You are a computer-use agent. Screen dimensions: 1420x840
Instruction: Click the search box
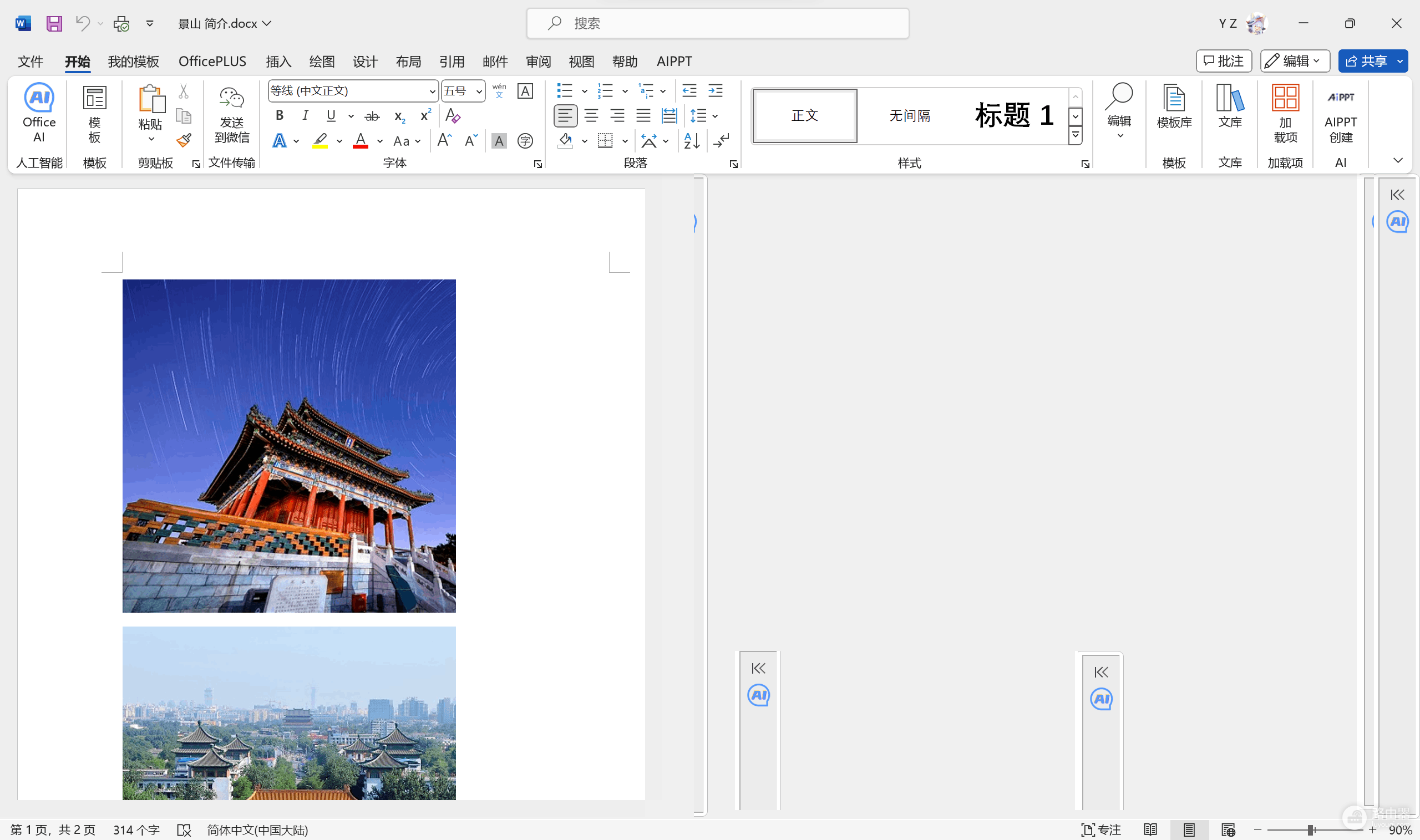click(718, 23)
